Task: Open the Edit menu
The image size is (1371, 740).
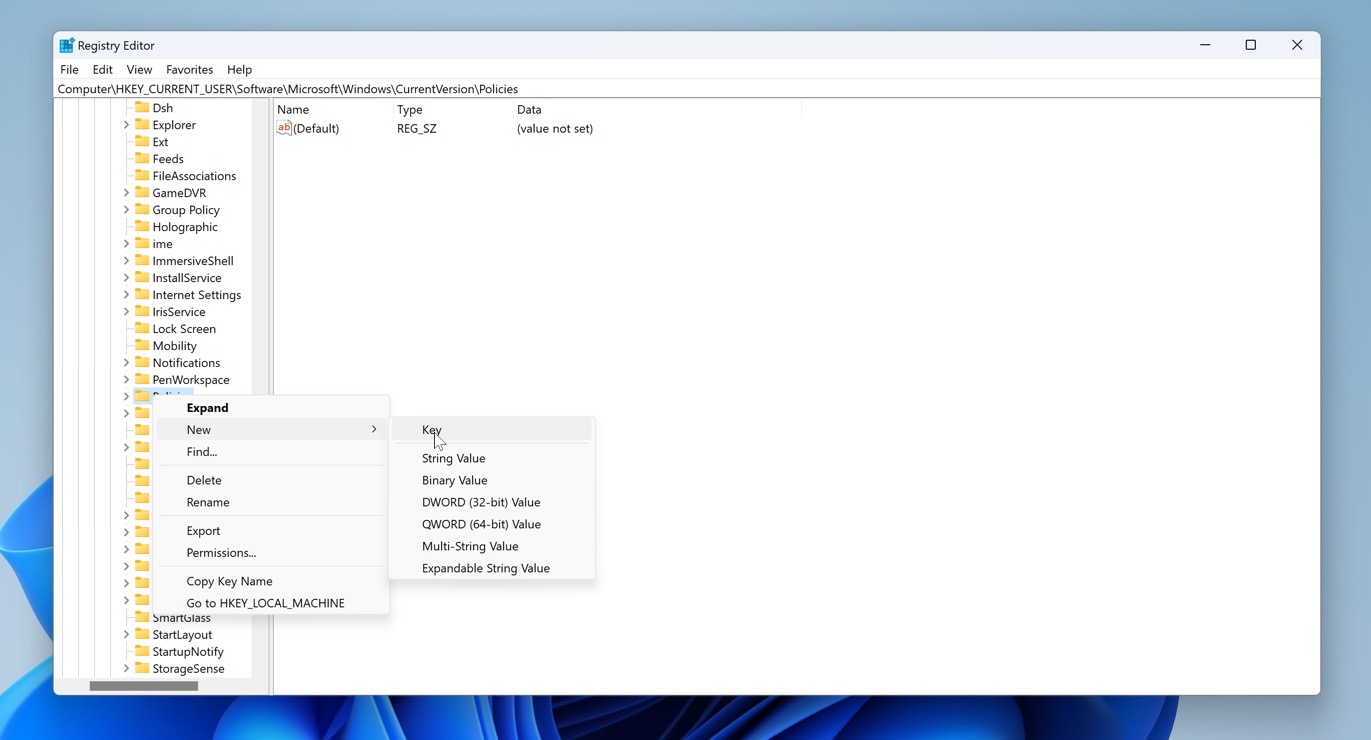Action: (102, 70)
